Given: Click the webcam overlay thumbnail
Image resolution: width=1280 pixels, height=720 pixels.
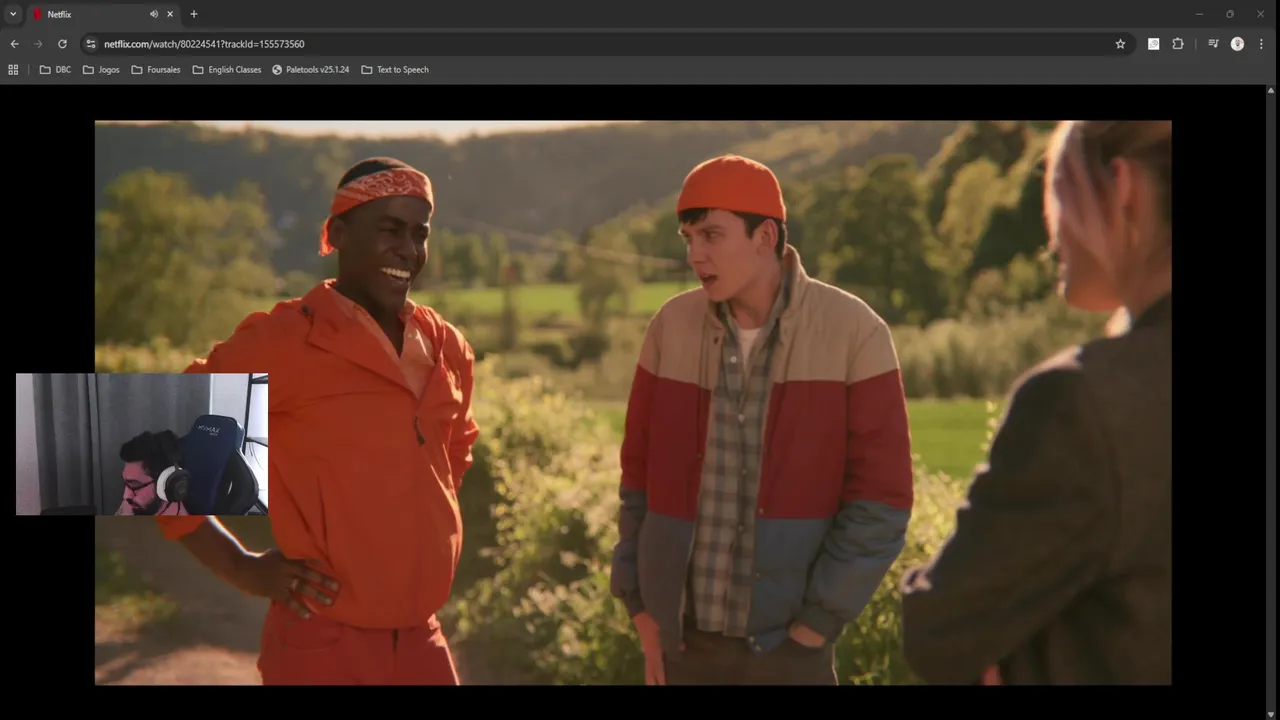Looking at the screenshot, I should tap(142, 444).
